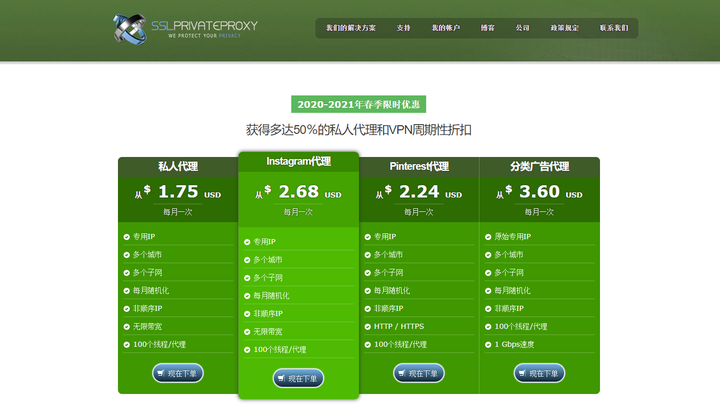The height and width of the screenshot is (414, 720).
Task: Select the Pinterest代理 plan header
Action: click(419, 167)
